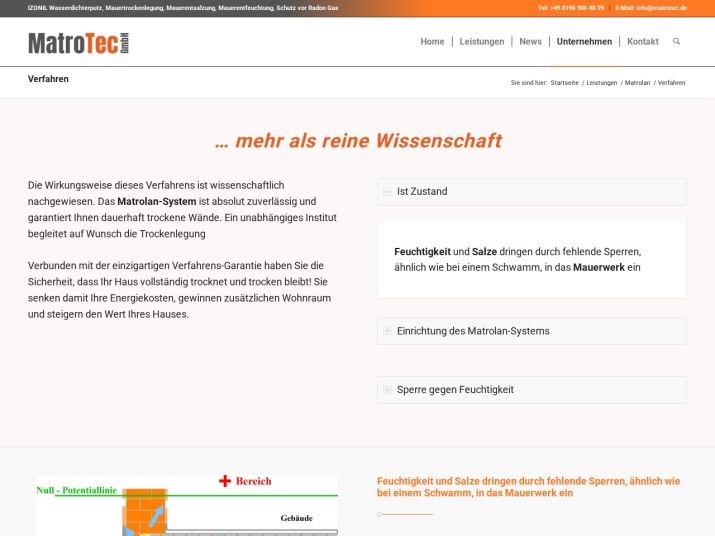Collapse the Ist Zustand minus icon
This screenshot has width=715, height=536.
[387, 192]
